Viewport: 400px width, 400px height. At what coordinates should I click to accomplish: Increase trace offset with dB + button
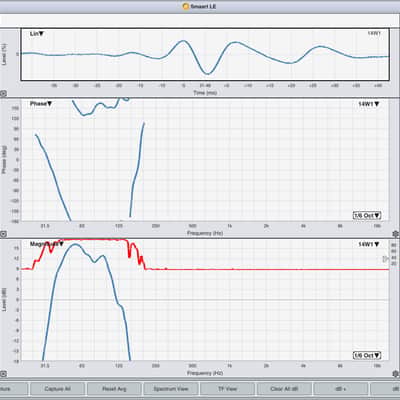(341, 389)
